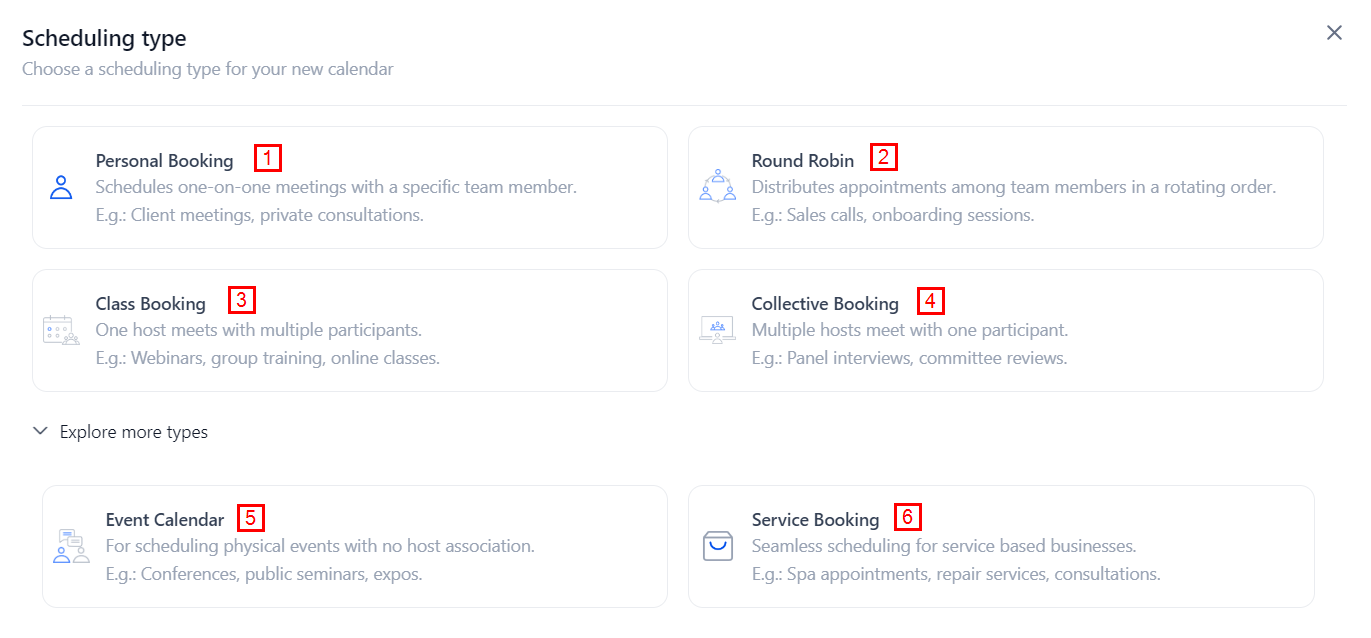Click the Round Robin rotating team icon
1371x638 pixels.
pos(717,187)
